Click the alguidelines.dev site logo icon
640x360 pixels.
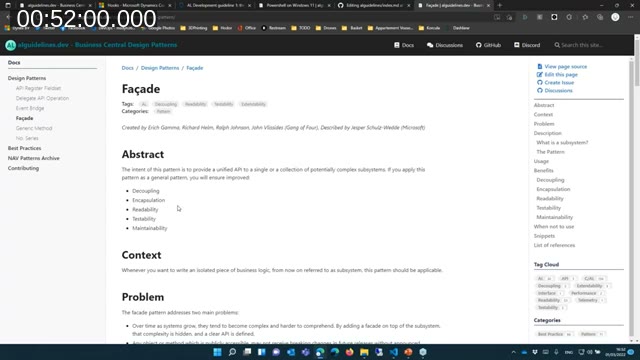pos(11,45)
